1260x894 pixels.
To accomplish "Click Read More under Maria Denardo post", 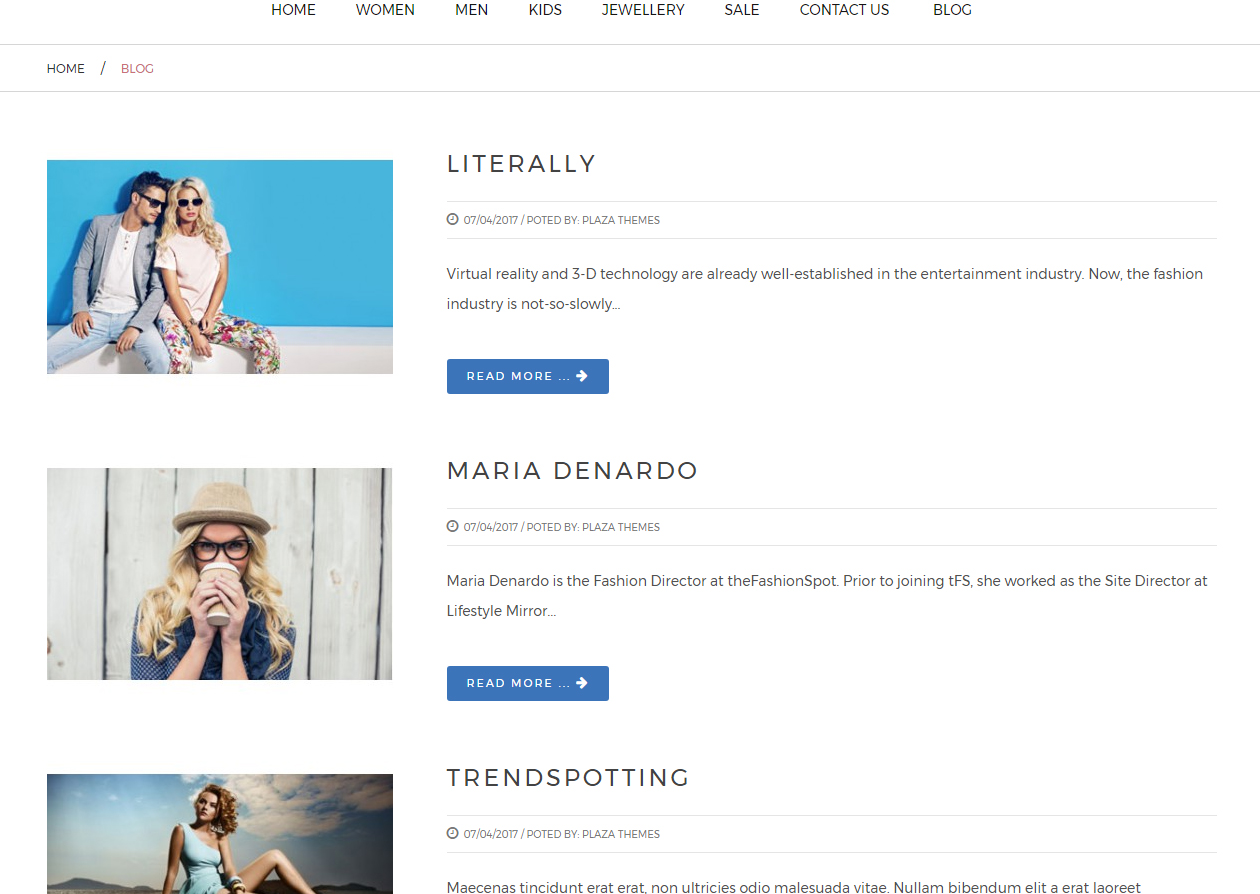I will pos(527,683).
